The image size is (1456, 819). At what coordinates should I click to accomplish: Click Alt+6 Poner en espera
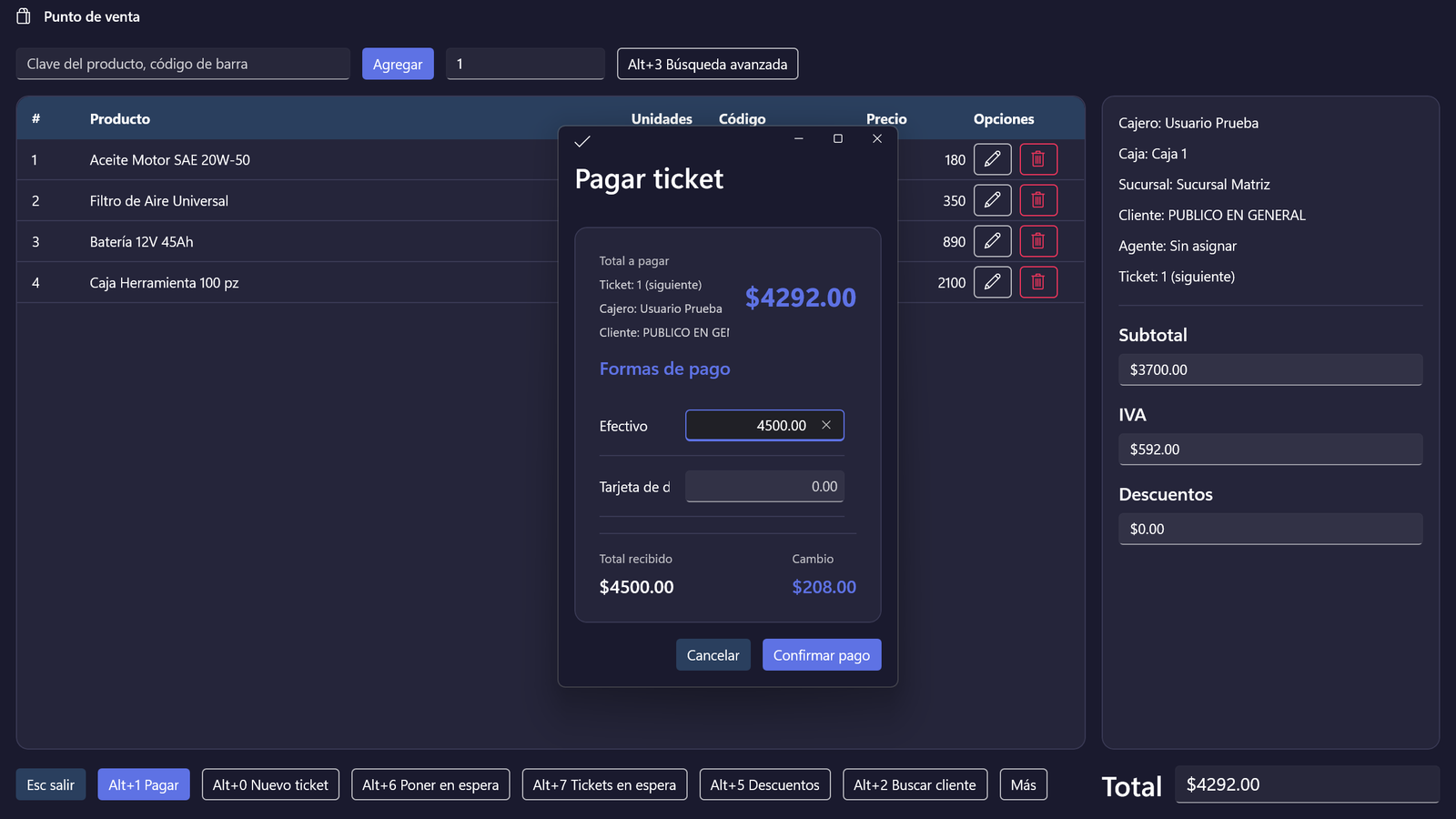[x=430, y=784]
